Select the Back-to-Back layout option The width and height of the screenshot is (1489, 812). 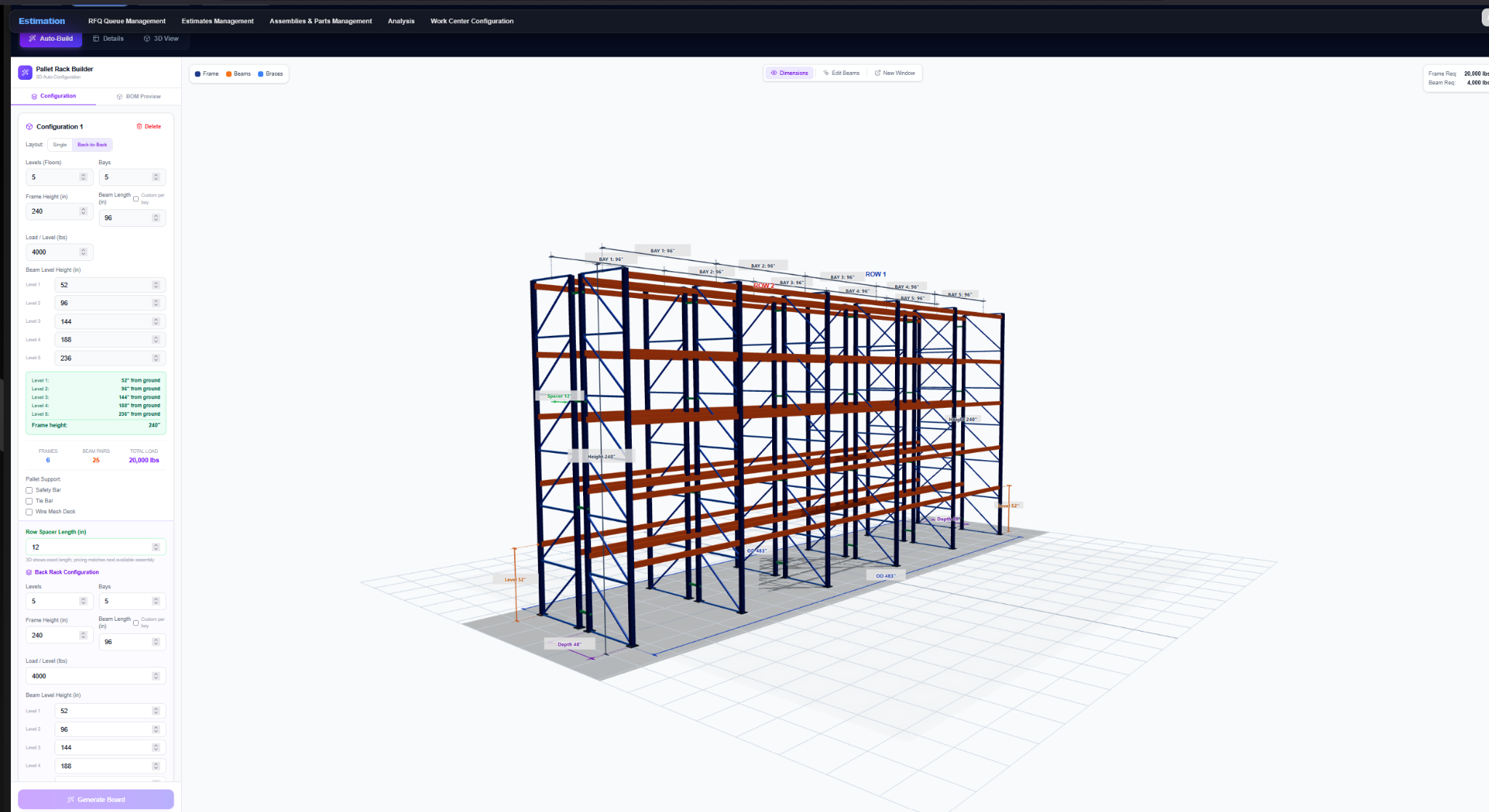[x=92, y=145]
